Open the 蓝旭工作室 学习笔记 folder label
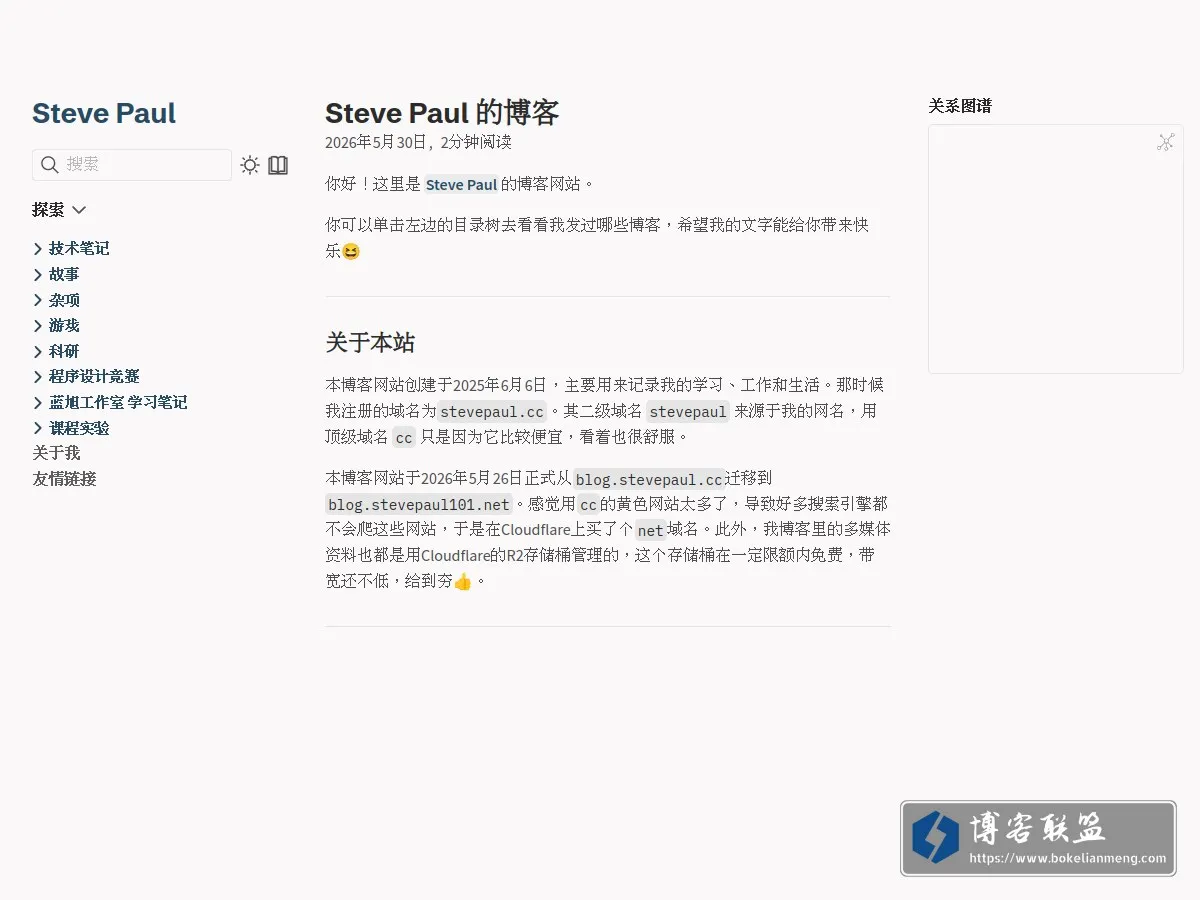Image resolution: width=1200 pixels, height=900 pixels. [x=118, y=403]
